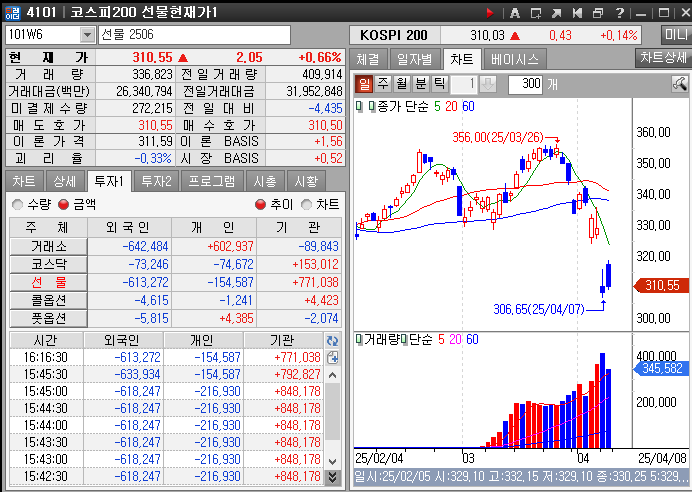Viewport: 692px width, 492px height.
Task: Click the 미니 button
Action: click(x=676, y=34)
